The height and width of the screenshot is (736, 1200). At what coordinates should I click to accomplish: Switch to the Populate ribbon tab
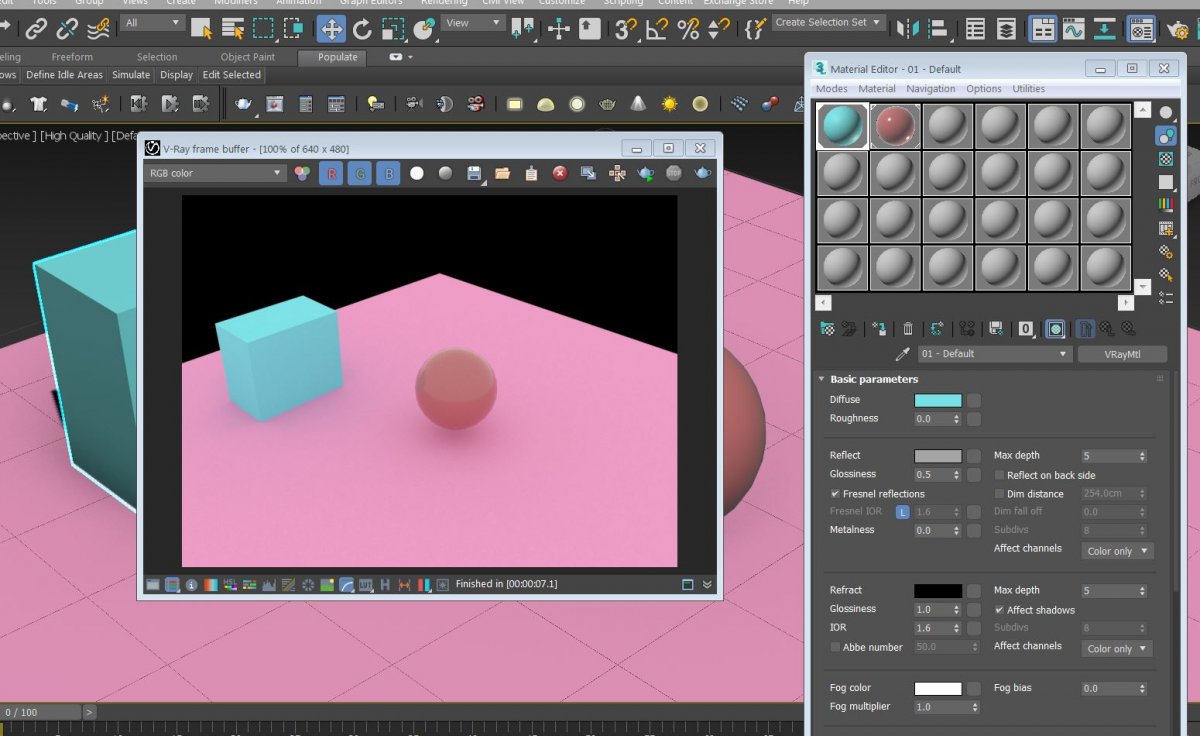pos(337,57)
